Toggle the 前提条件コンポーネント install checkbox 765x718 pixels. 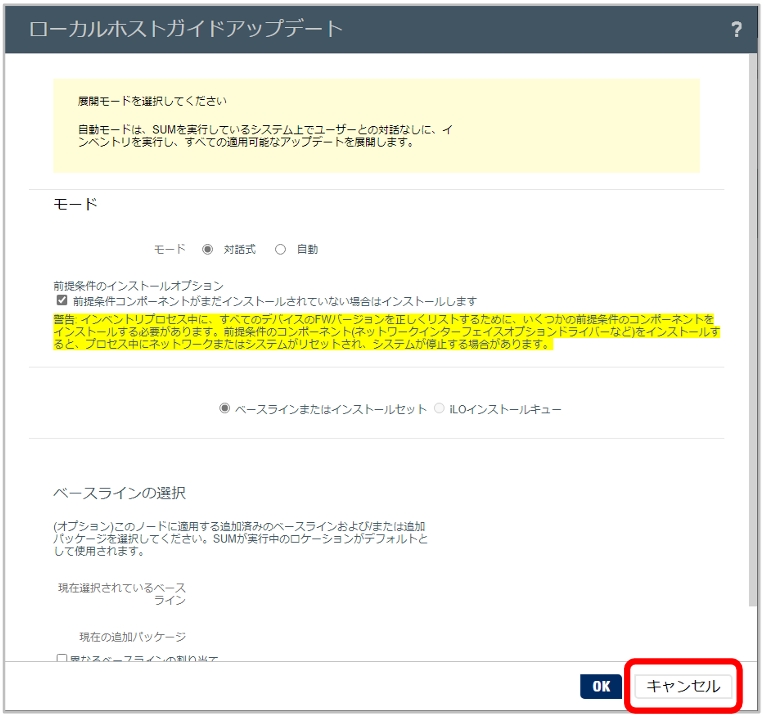coord(62,300)
